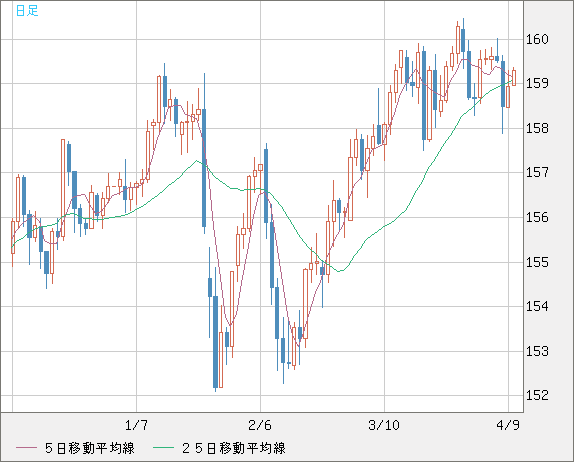The image size is (574, 462).
Task: Click the 156 price axis label
Action: pos(537,217)
